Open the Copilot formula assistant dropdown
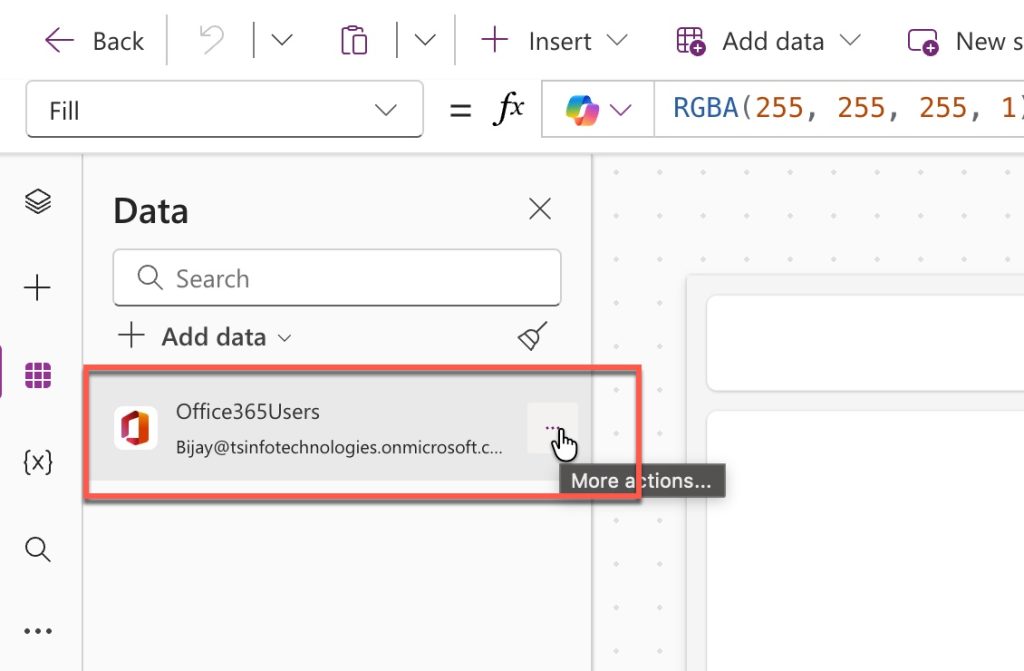This screenshot has width=1024, height=671. click(598, 109)
